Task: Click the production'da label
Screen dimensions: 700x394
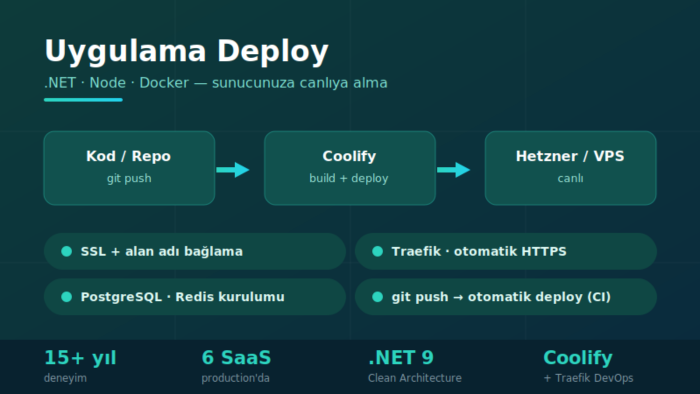Action: 235,378
